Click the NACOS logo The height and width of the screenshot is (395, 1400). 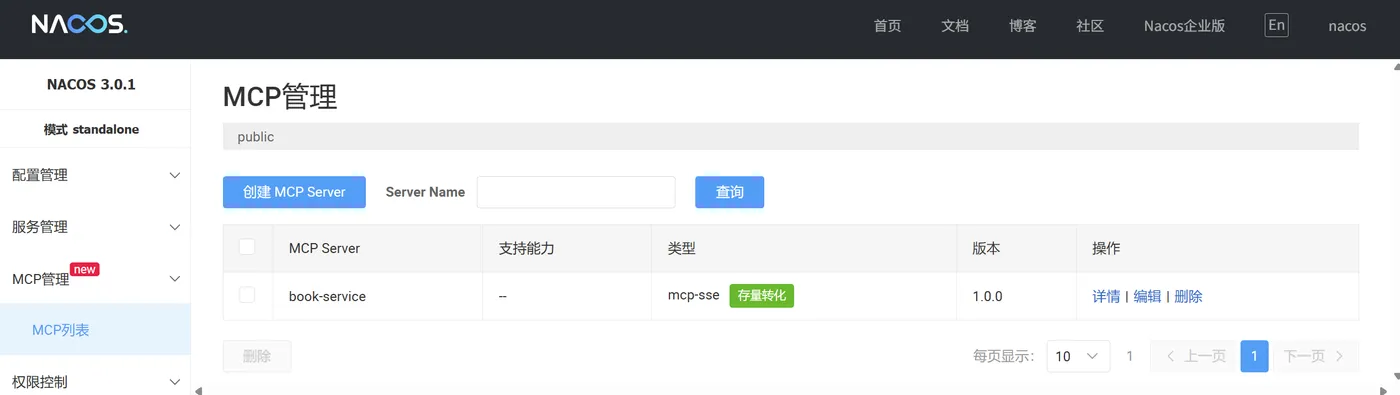point(79,25)
